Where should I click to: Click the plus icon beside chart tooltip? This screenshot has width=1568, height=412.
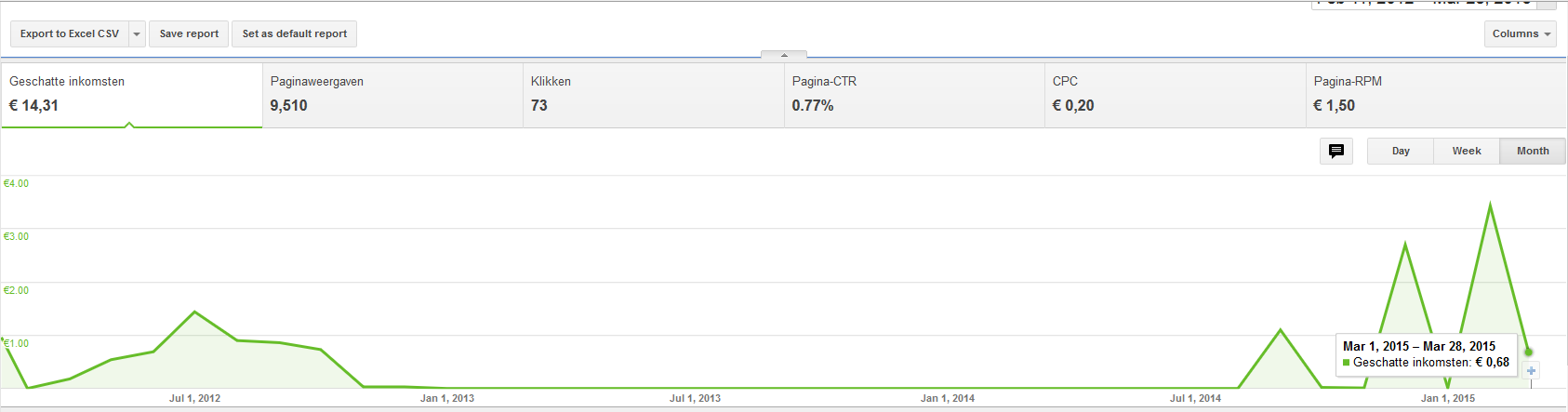(1532, 371)
